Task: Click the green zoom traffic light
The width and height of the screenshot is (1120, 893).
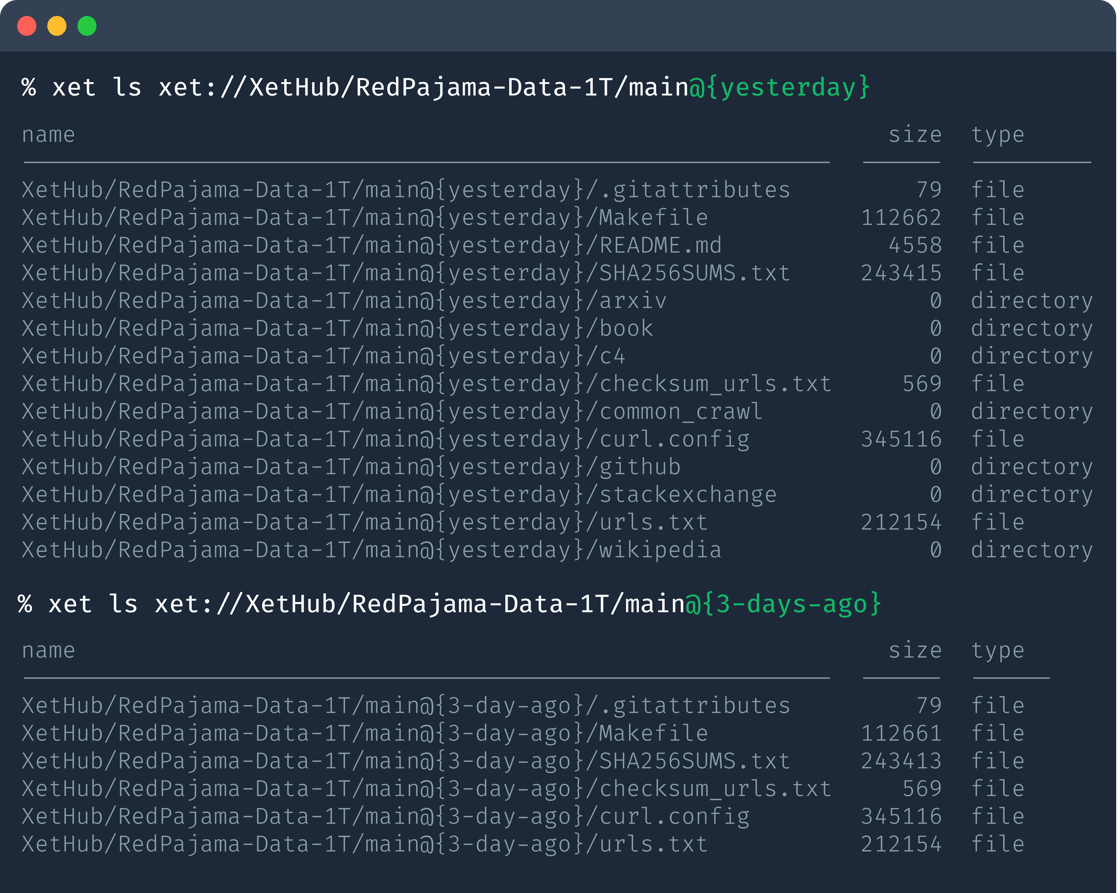Action: click(x=89, y=26)
